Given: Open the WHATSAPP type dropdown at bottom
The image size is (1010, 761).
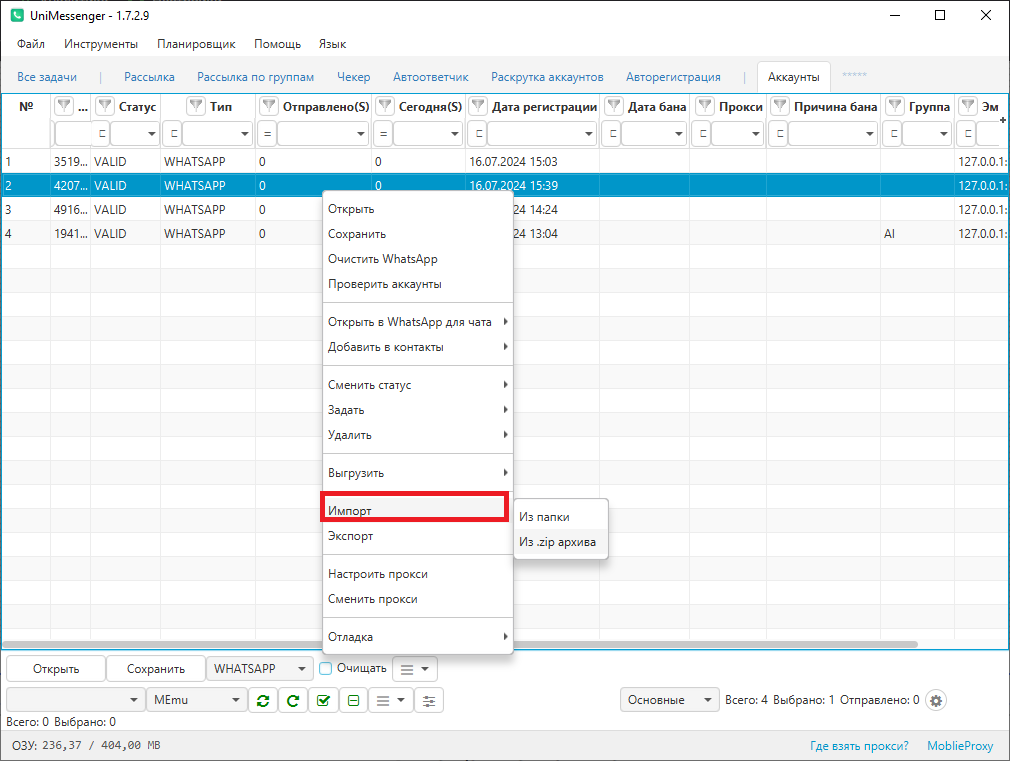Looking at the screenshot, I should (x=259, y=668).
